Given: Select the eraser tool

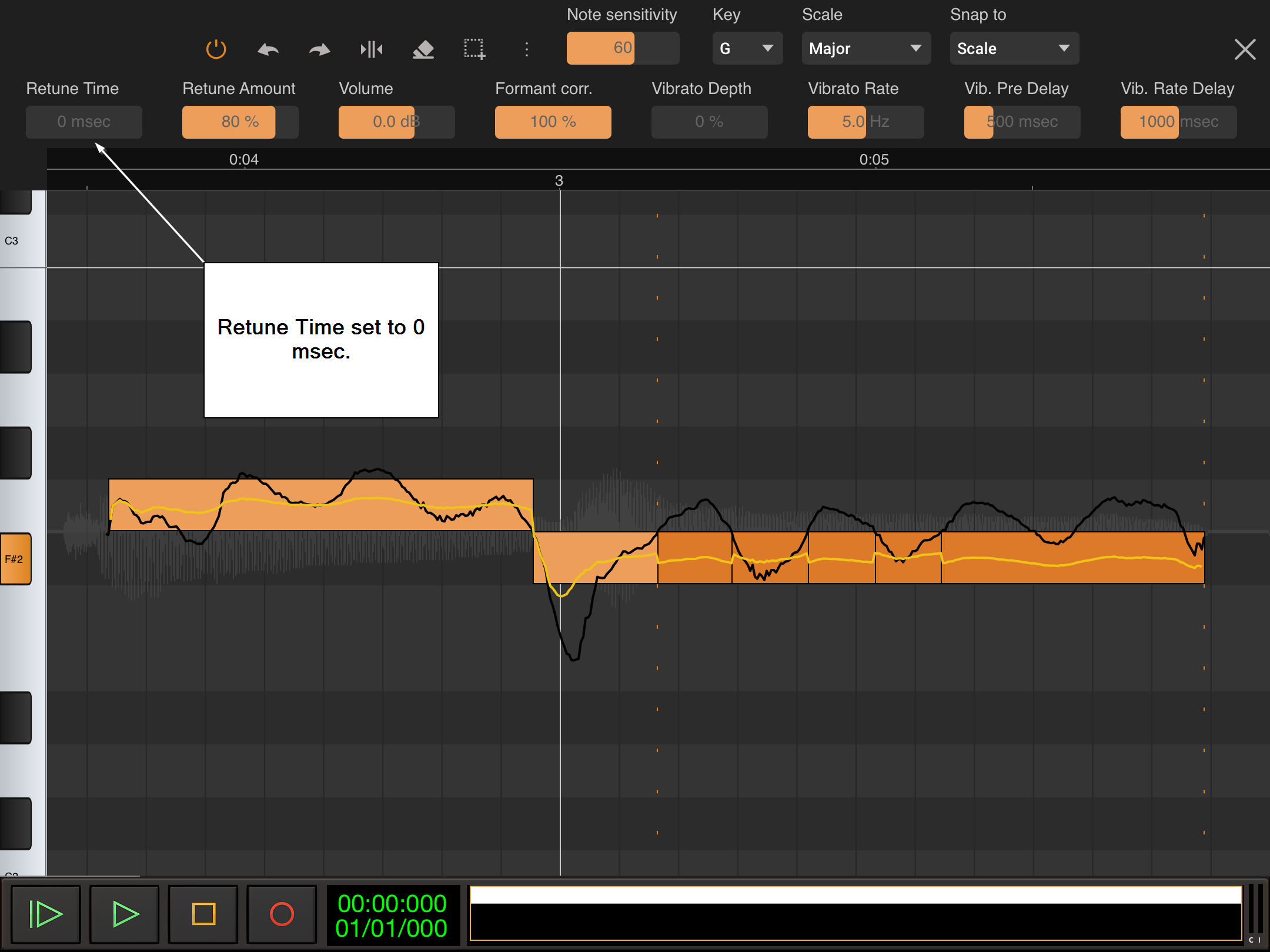Looking at the screenshot, I should coord(423,49).
